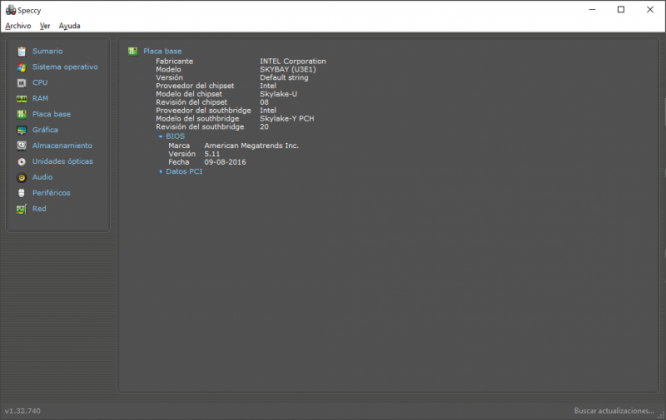Screen dimensions: 666x420
Task: Click the version v1.32.740 text
Action: [x=23, y=411]
